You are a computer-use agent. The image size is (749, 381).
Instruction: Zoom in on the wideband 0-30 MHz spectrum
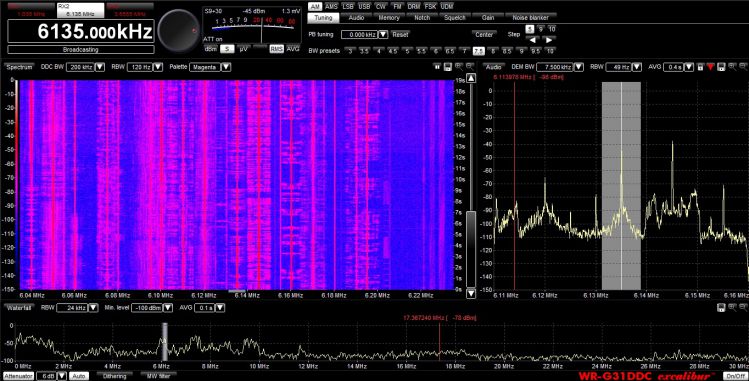point(733,308)
